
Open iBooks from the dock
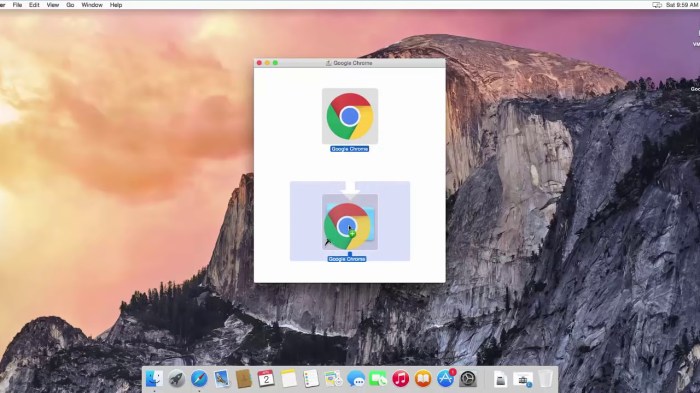point(423,379)
